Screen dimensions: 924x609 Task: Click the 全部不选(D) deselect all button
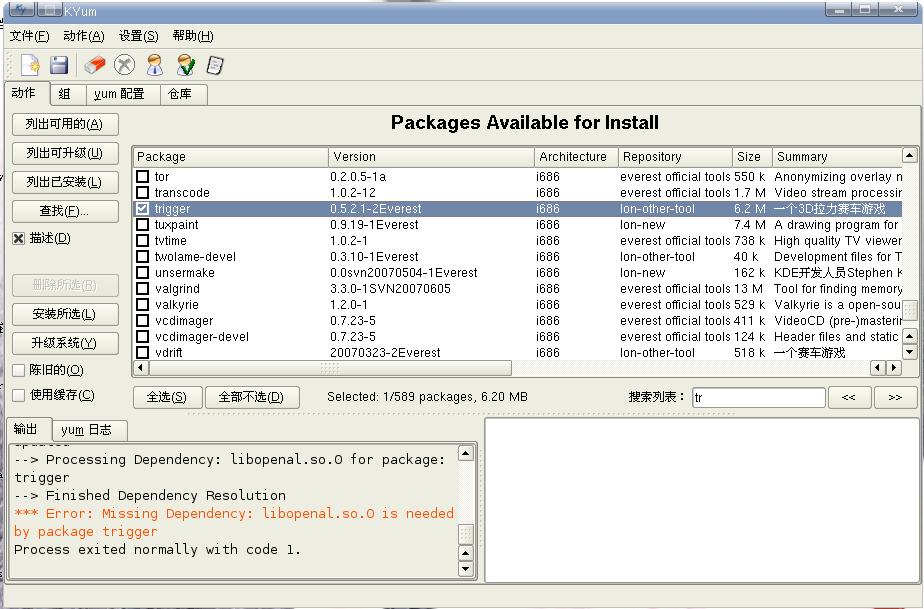[x=252, y=397]
